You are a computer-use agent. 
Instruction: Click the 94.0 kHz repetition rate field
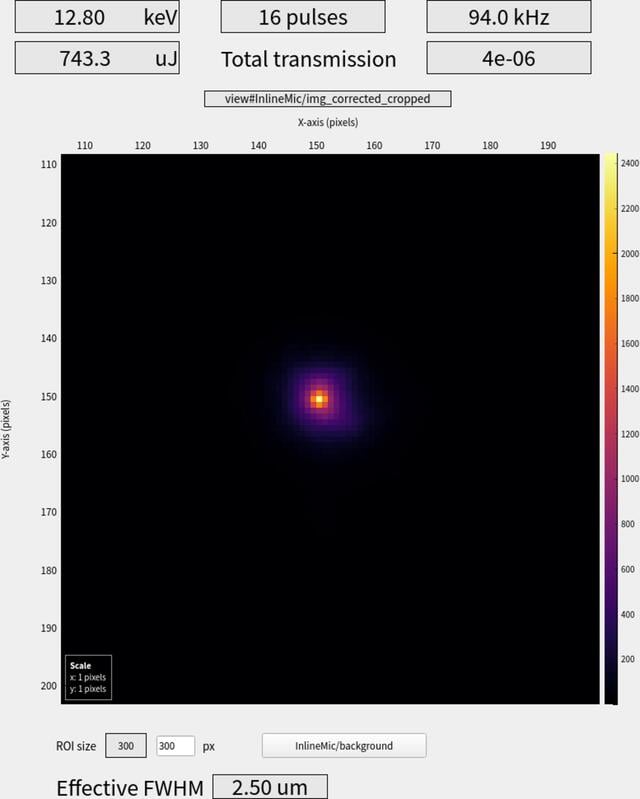click(x=509, y=17)
